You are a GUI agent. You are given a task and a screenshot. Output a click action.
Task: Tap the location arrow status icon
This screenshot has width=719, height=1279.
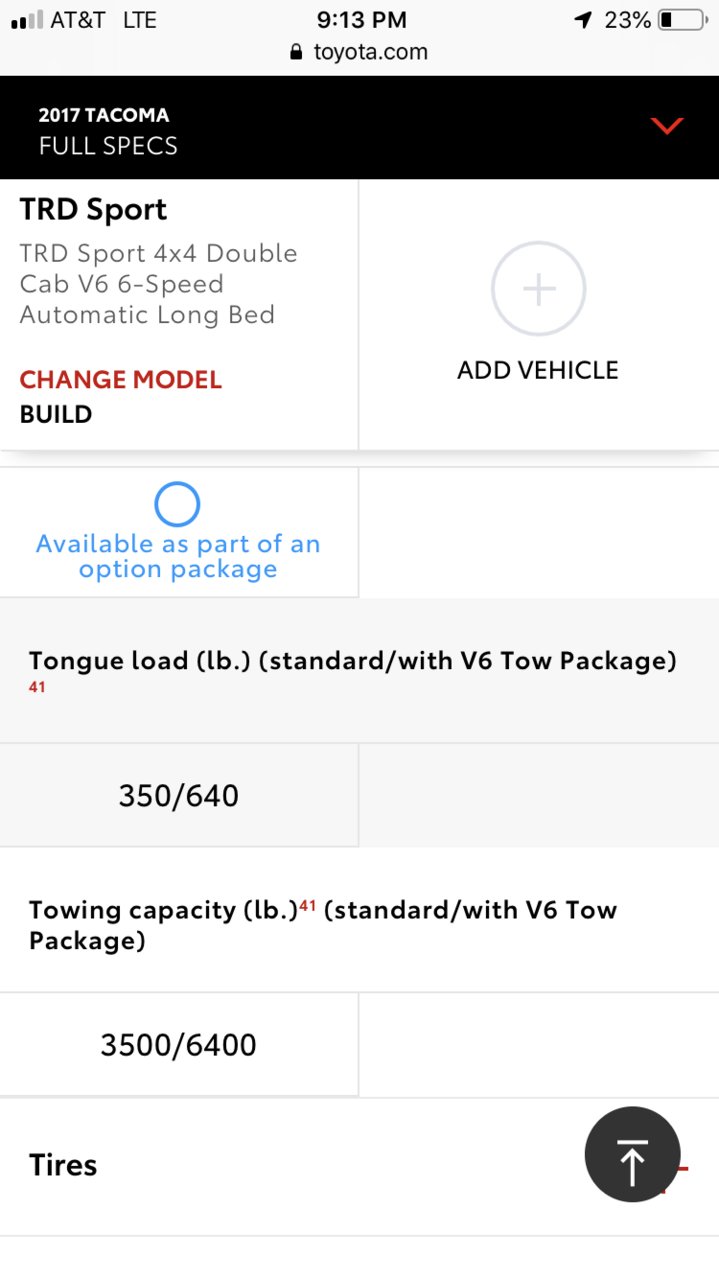point(583,20)
